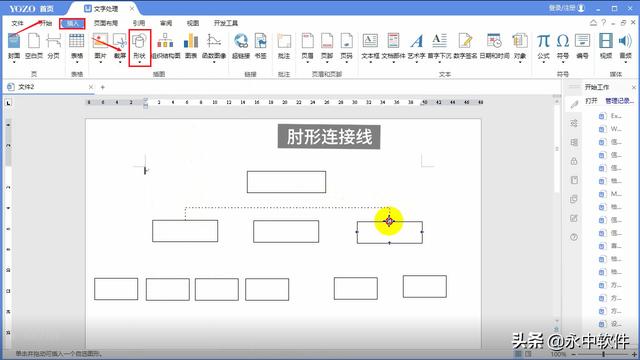Close the 开始工作 side panel
Viewport: 640px width, 360px height.
point(633,87)
